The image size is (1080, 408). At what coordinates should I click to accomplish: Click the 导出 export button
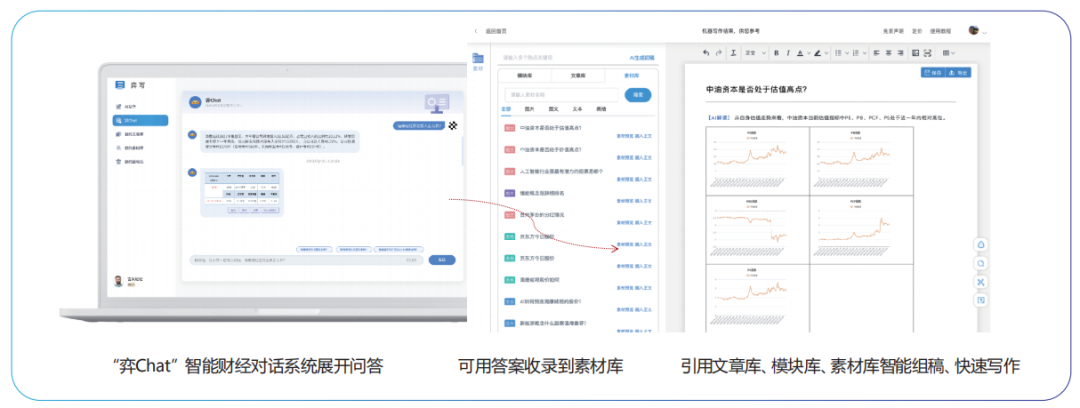pyautogui.click(x=958, y=72)
